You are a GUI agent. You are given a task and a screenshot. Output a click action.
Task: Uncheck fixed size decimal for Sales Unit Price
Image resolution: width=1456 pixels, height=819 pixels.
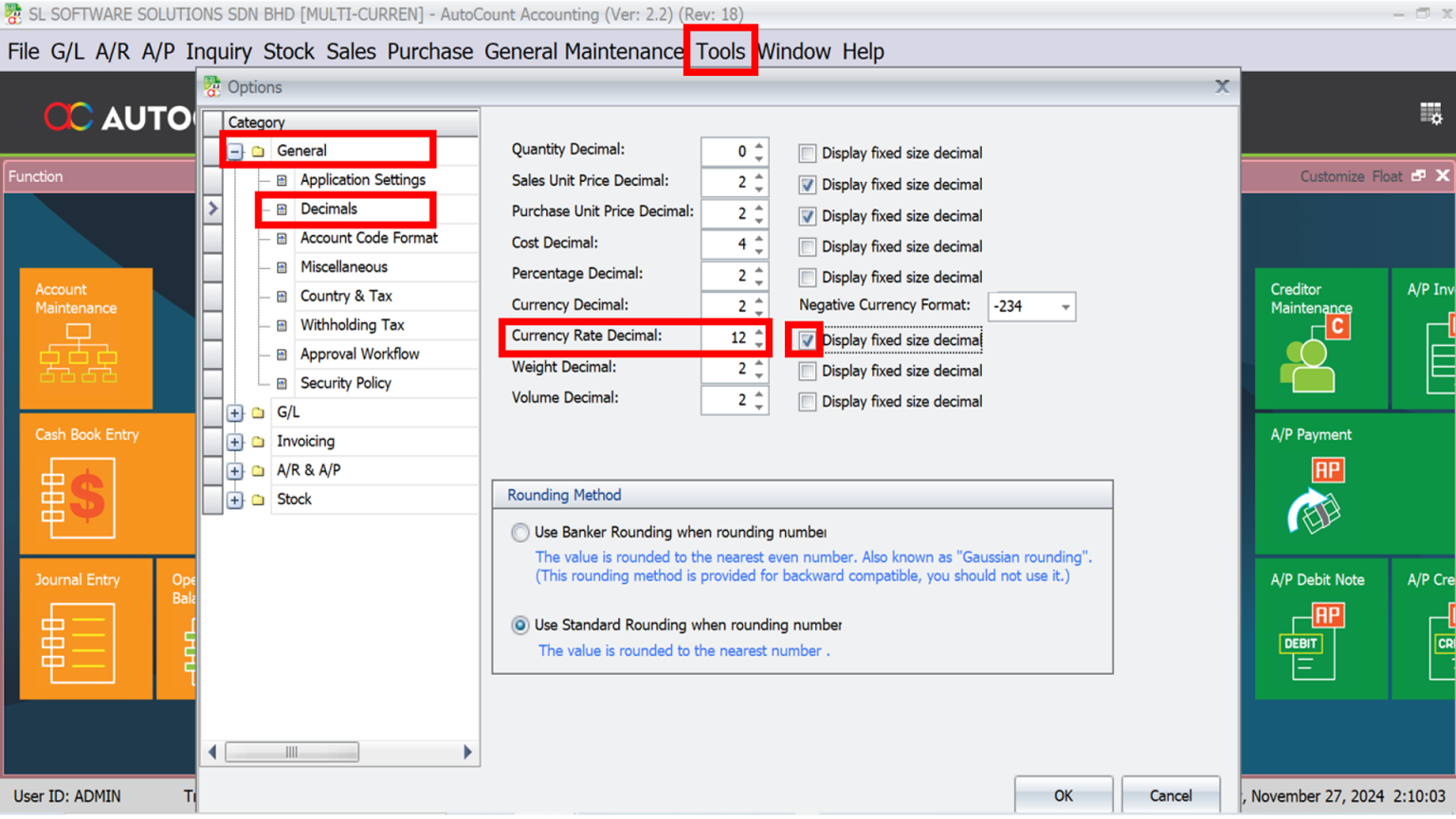tap(807, 185)
